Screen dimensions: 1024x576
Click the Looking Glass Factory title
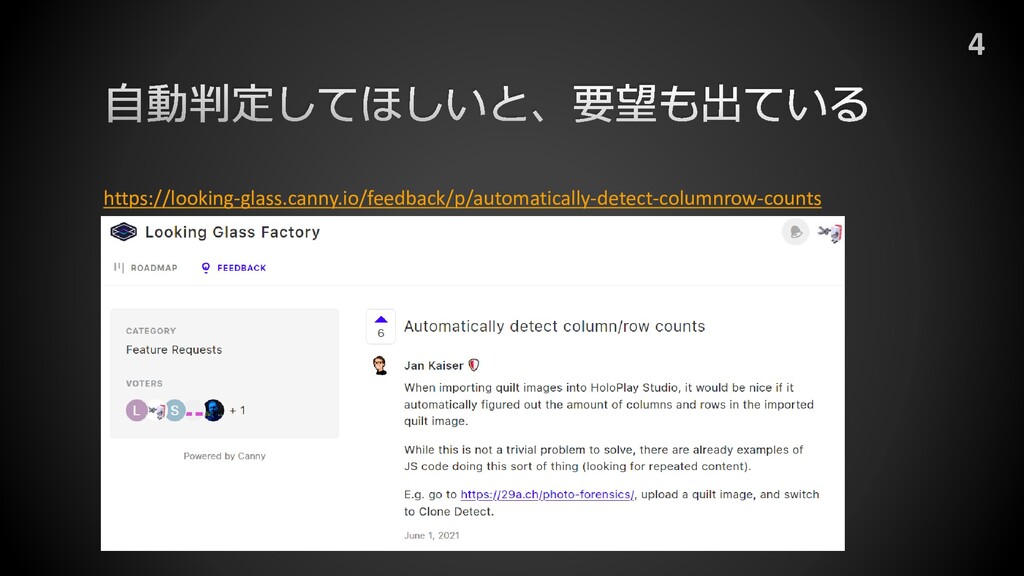pyautogui.click(x=232, y=232)
